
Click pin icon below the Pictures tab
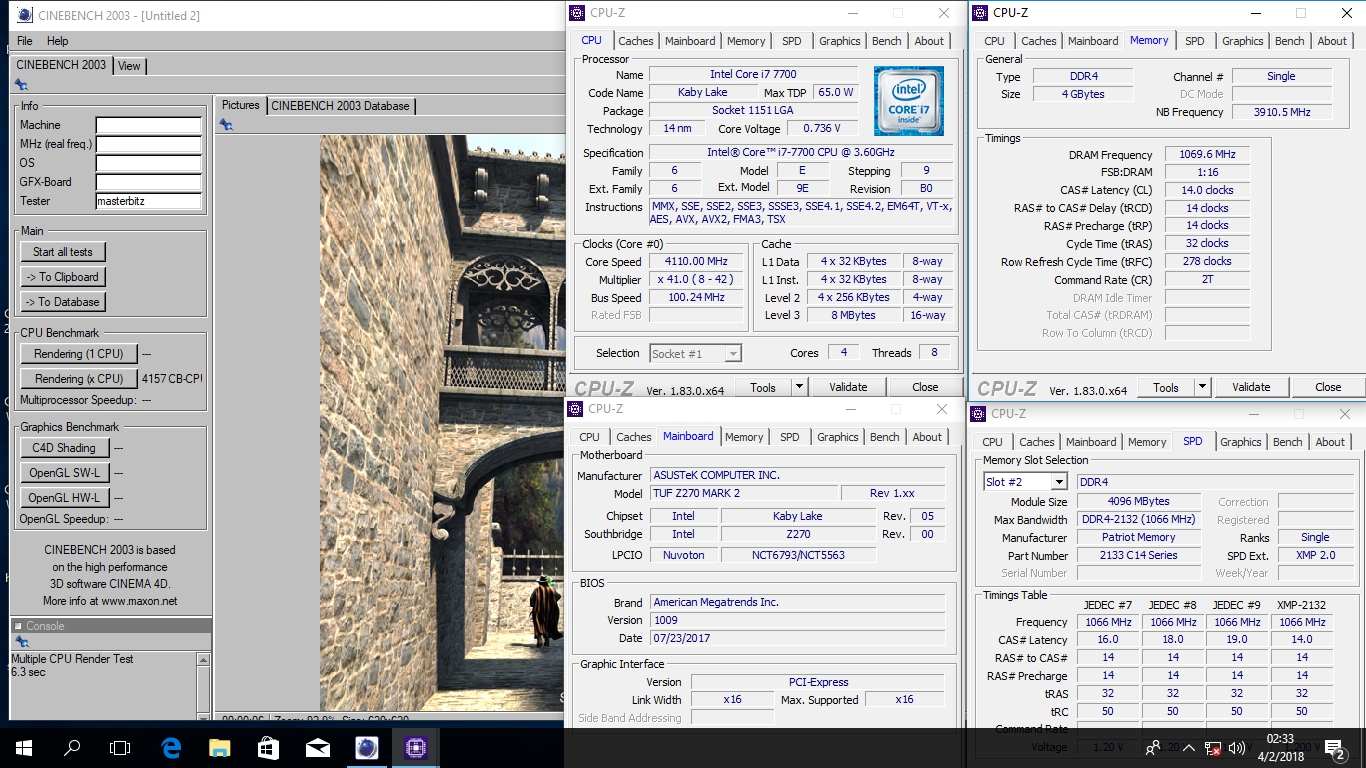coord(226,124)
